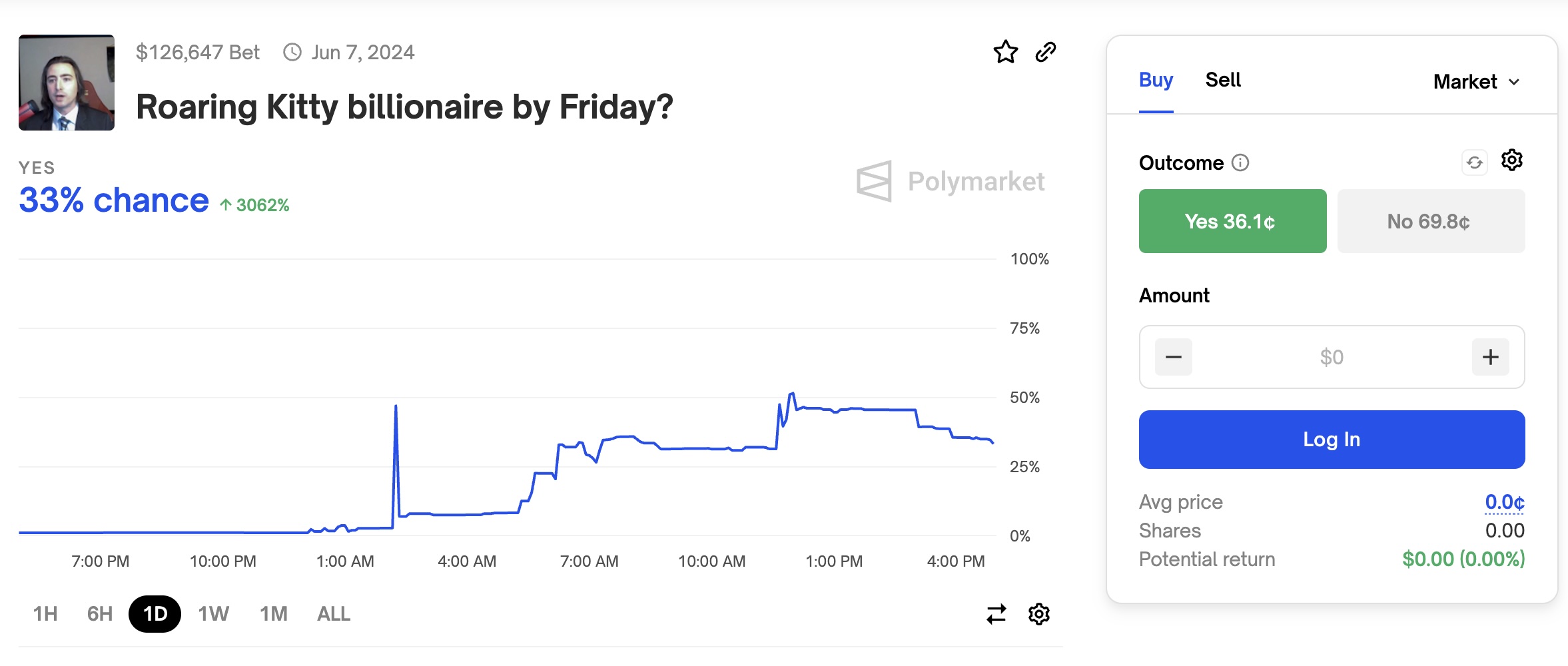1568x666 pixels.
Task: Select the No 69.8¢ outcome
Action: [1431, 221]
